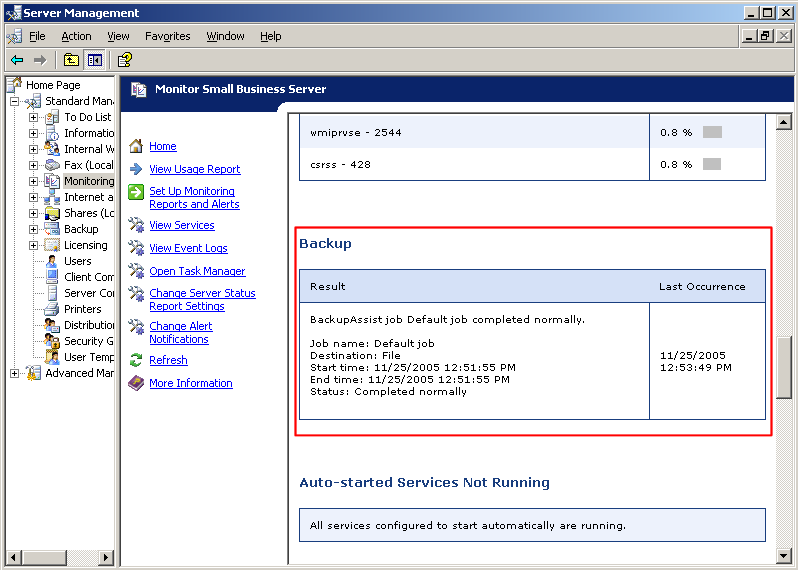Click the More Information link

[x=191, y=383]
